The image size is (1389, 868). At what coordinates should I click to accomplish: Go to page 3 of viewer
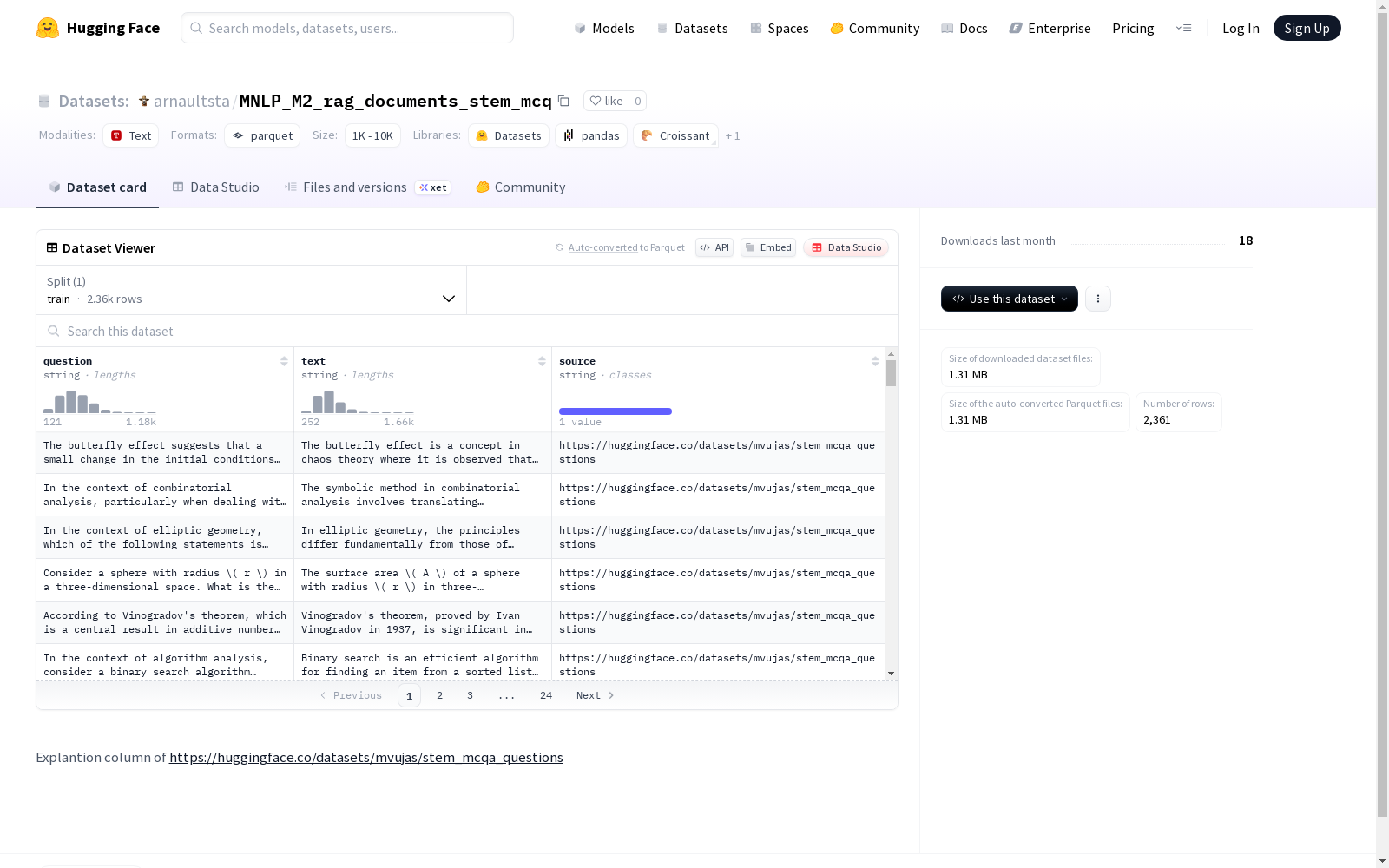coord(471,695)
